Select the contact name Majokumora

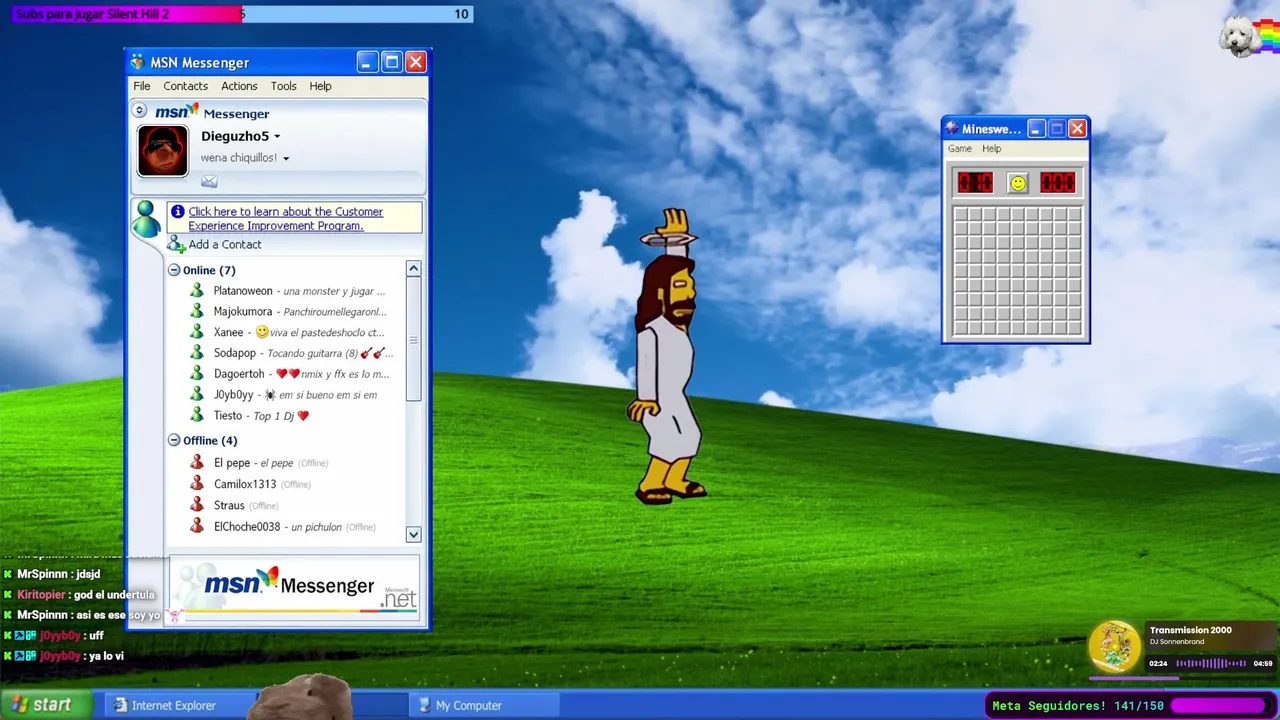pos(243,312)
